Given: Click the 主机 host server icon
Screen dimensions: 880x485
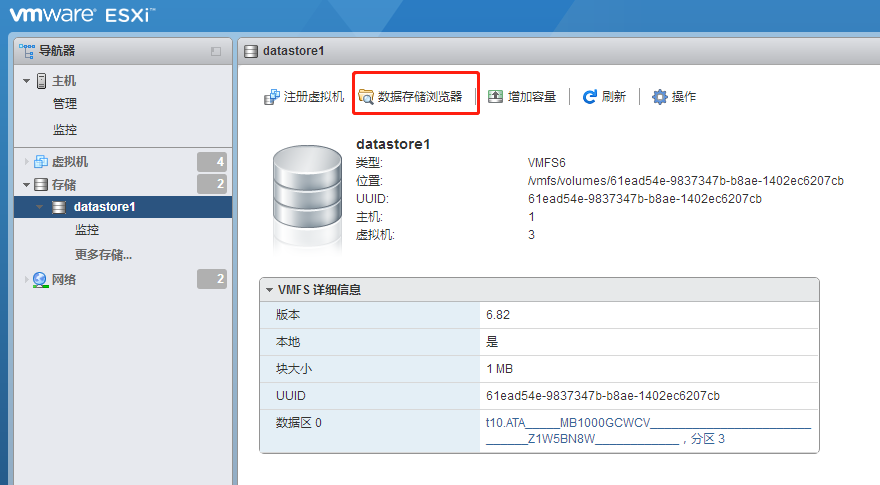Looking at the screenshot, I should point(42,81).
